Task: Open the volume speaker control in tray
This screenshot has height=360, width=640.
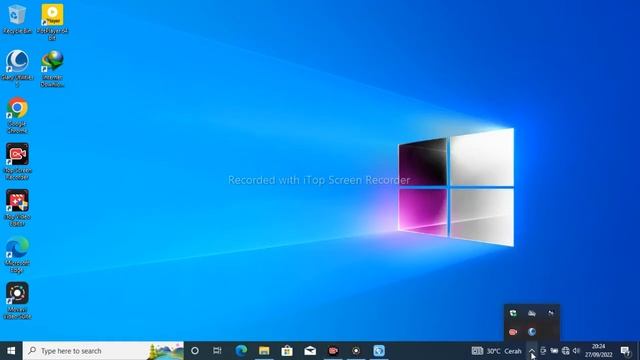Action: pos(576,351)
